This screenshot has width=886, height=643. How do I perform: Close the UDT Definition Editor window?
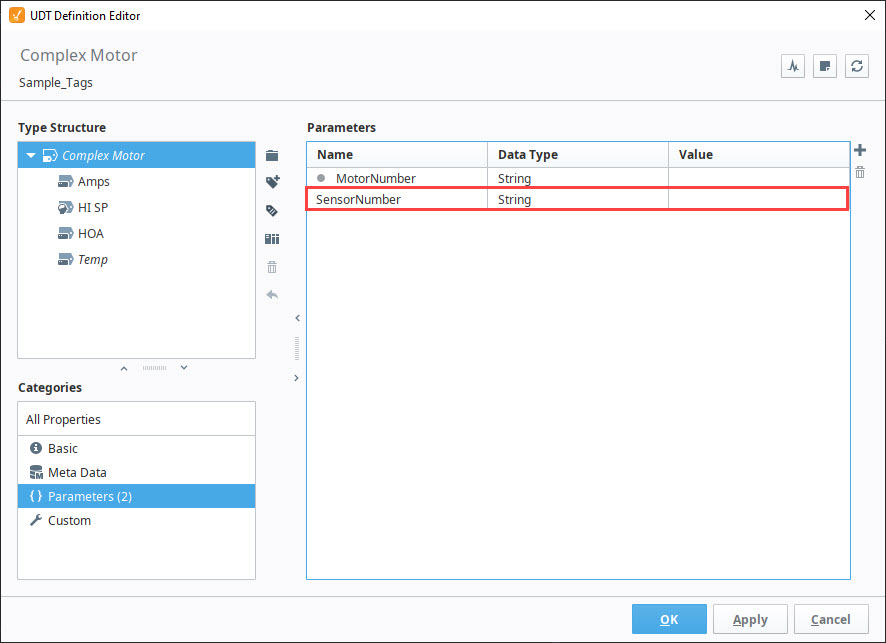coord(870,15)
